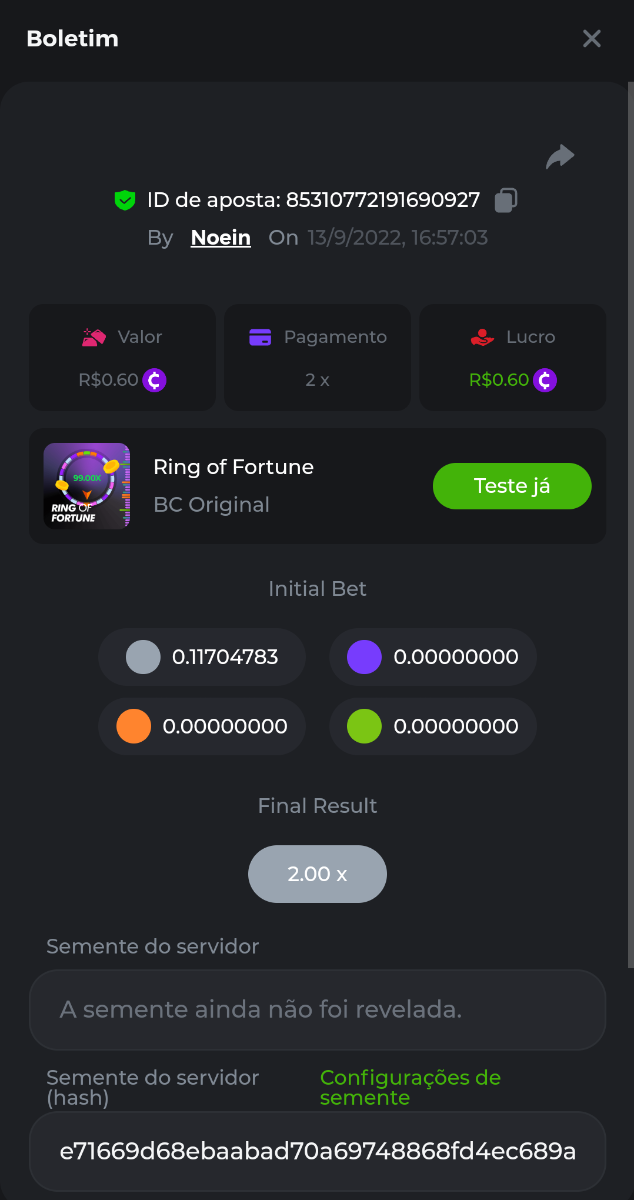Click the unrevealed server seed field
The image size is (634, 1200).
[x=317, y=1010]
